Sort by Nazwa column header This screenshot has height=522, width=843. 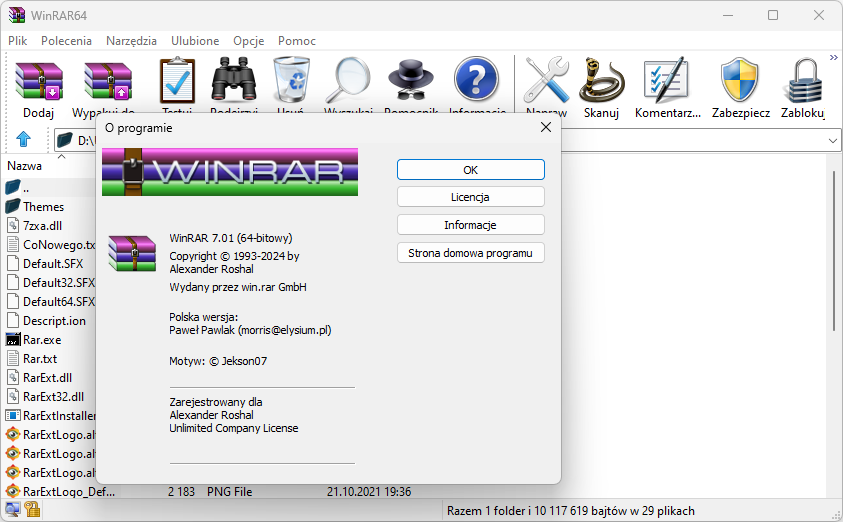(24, 166)
